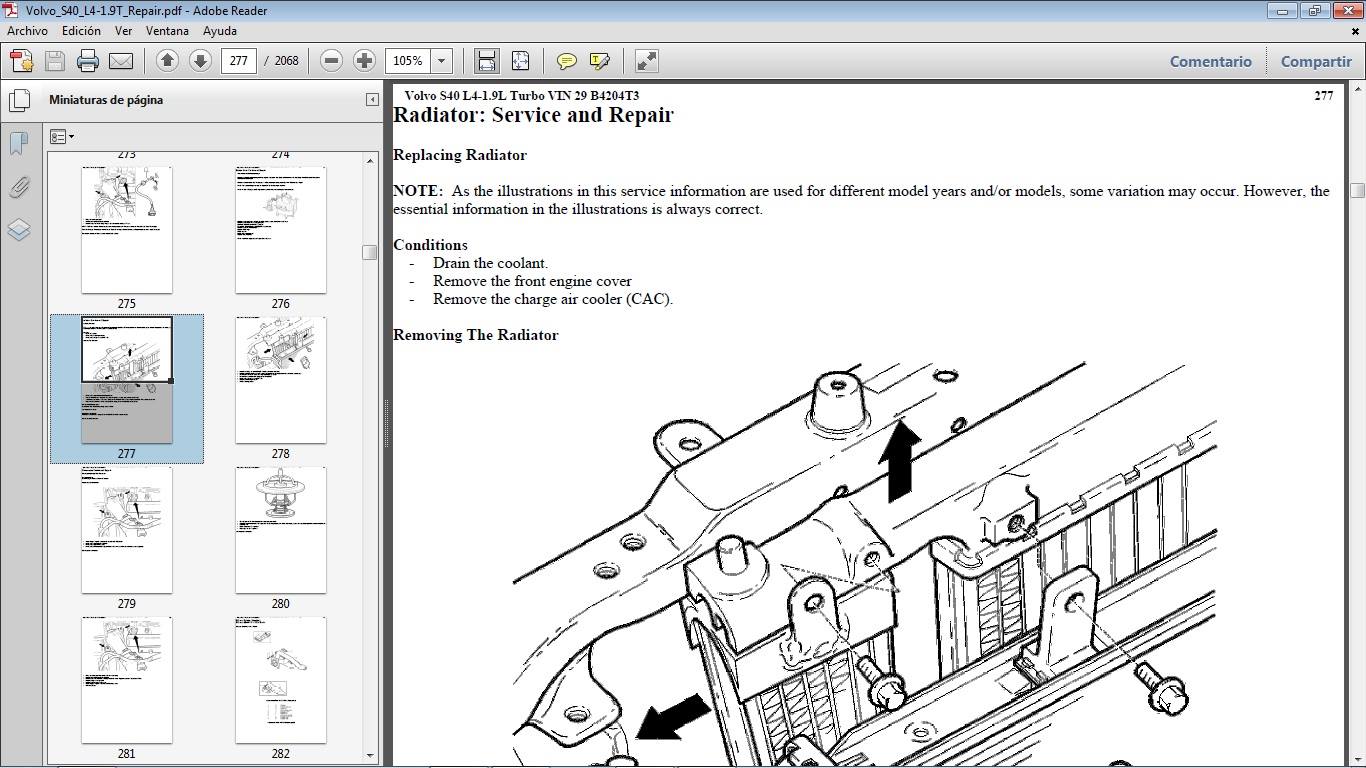1366x768 pixels.
Task: Go to next page arrow
Action: pyautogui.click(x=200, y=61)
